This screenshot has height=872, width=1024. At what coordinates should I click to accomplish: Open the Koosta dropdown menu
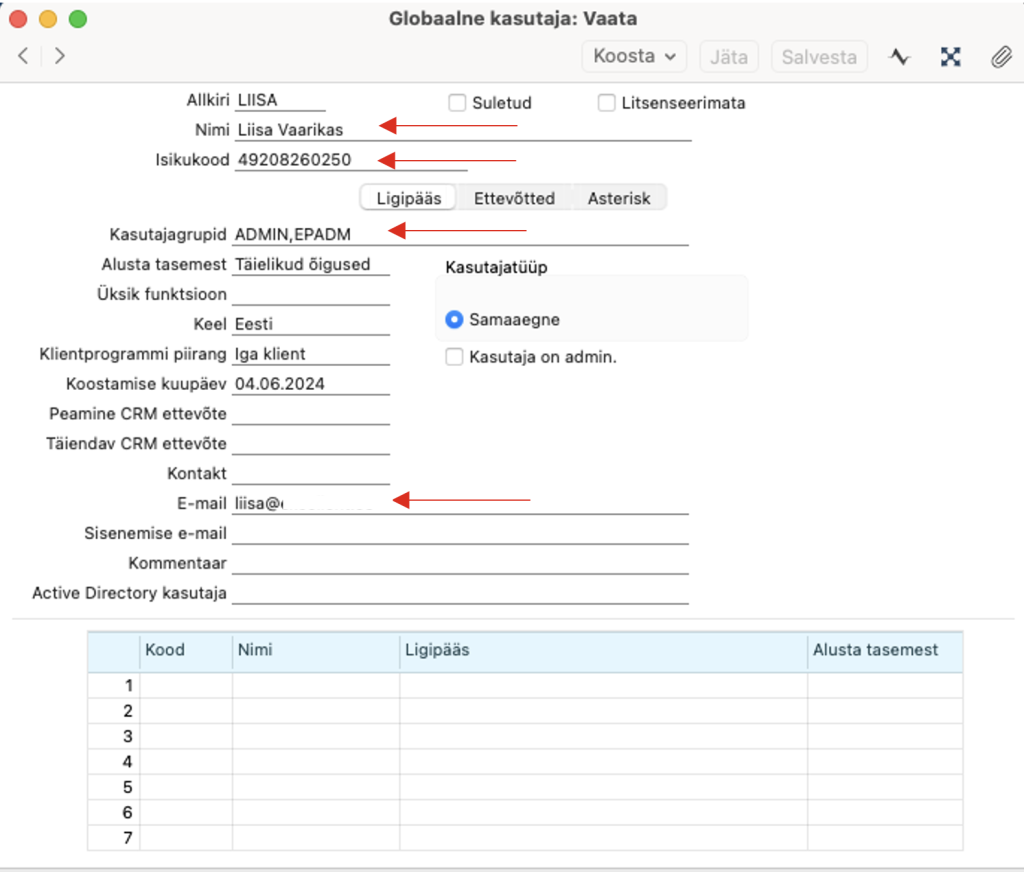tap(634, 56)
